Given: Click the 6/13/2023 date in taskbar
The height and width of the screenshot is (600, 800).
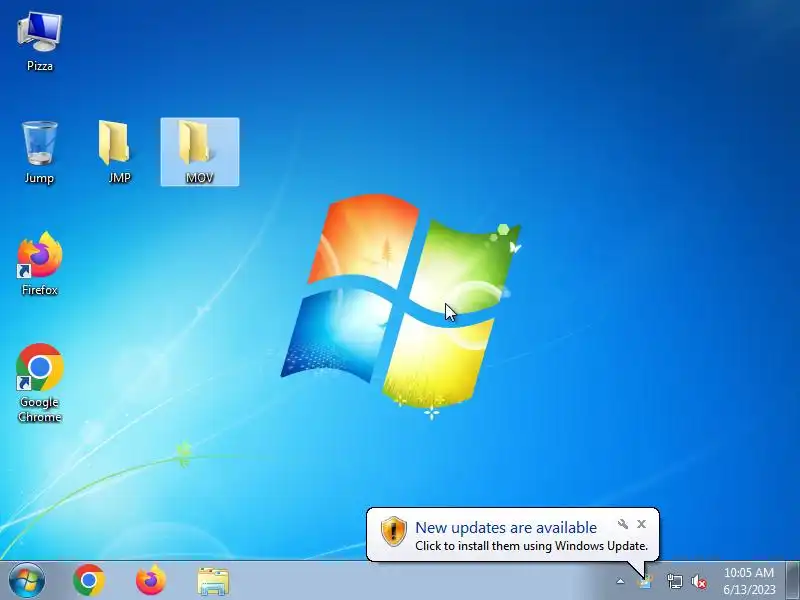Looking at the screenshot, I should point(749,589).
